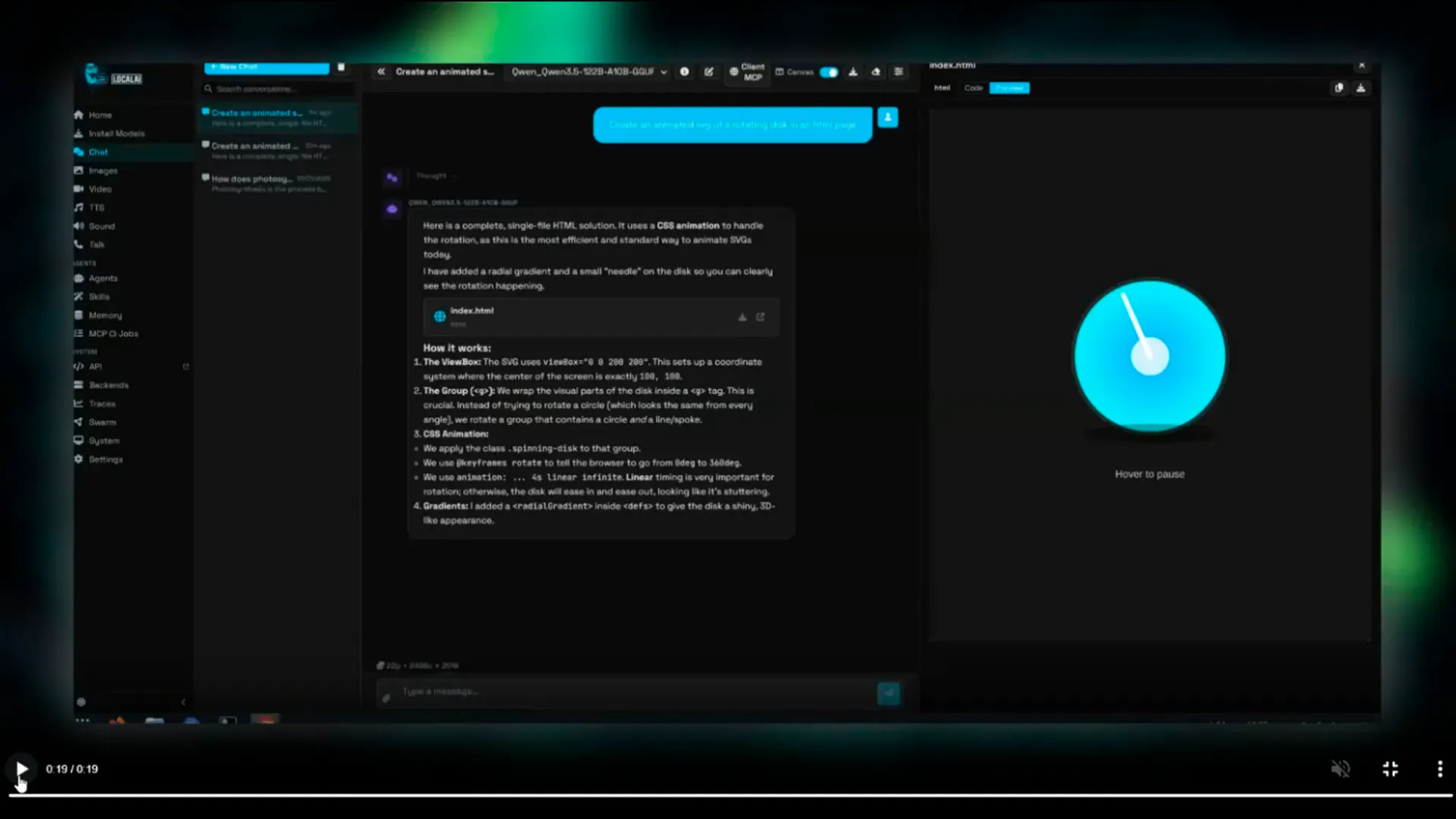This screenshot has height=819, width=1456.
Task: Switch to the Code tab in the canvas
Action: point(974,88)
